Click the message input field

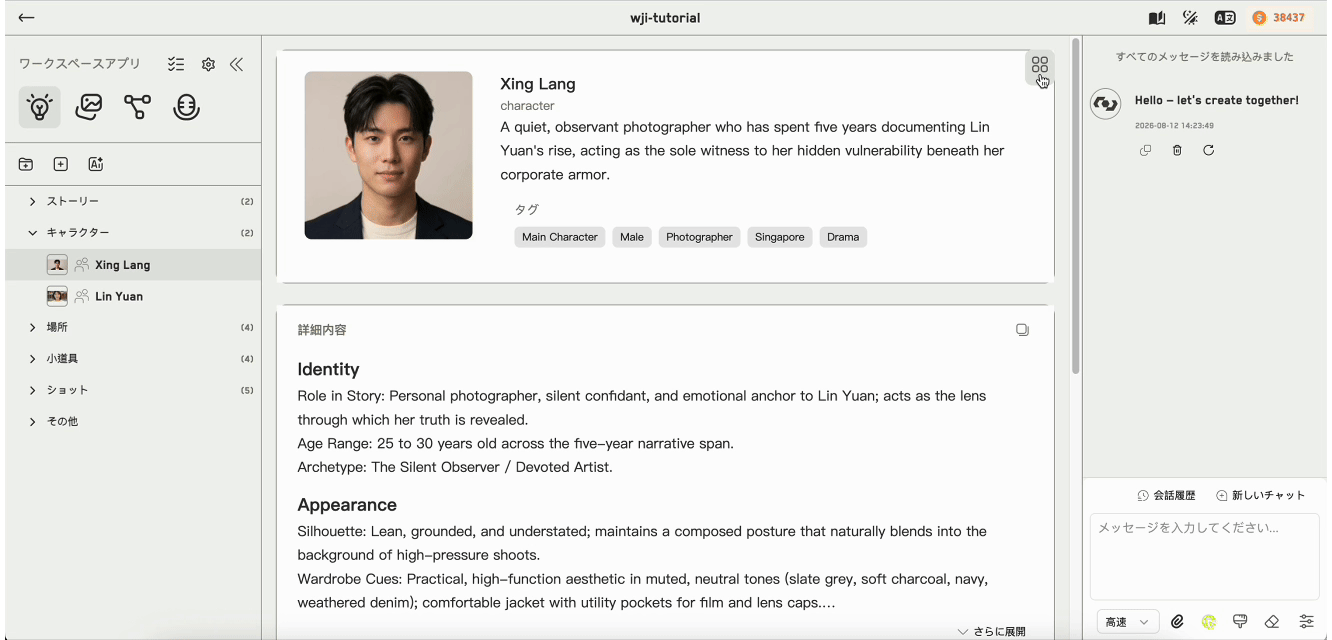1204,555
